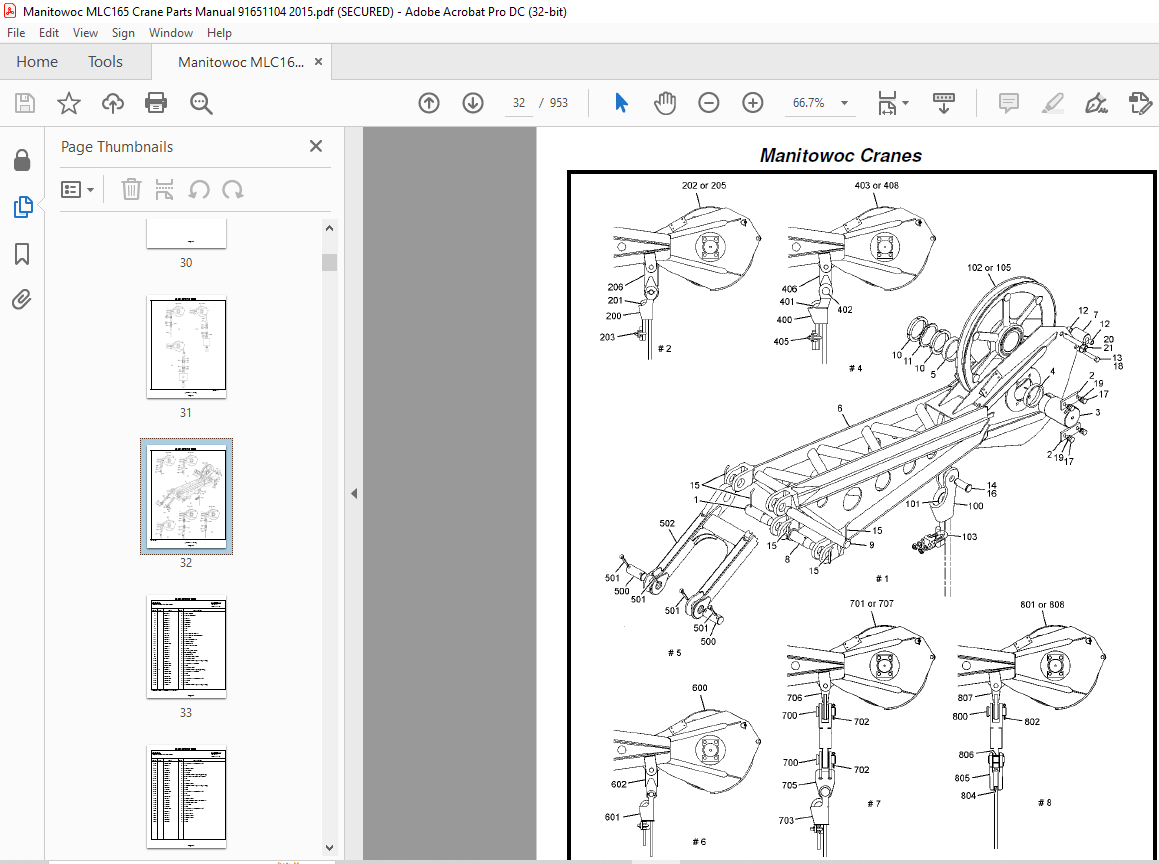Click the '202 or 205' diagram label

(x=704, y=186)
